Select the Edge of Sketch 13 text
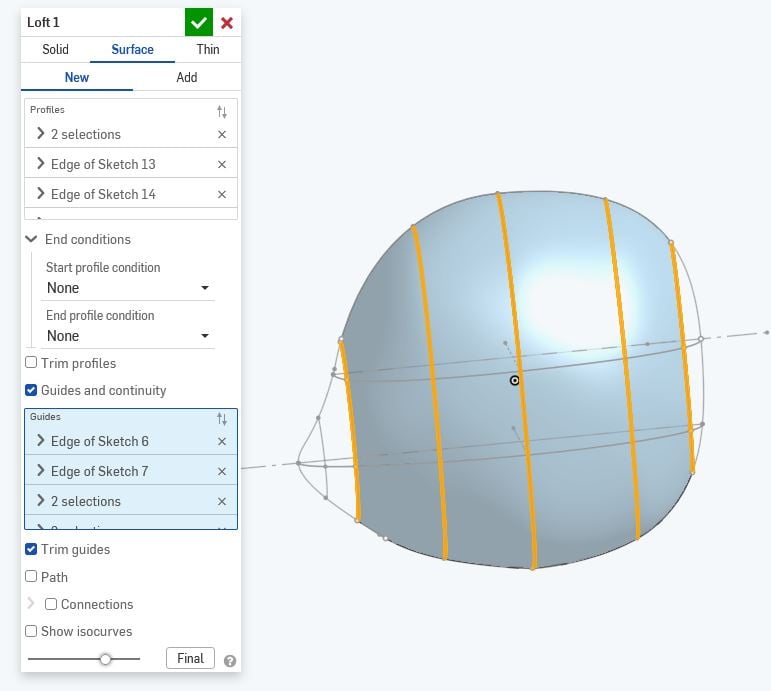The width and height of the screenshot is (771, 691). [103, 164]
